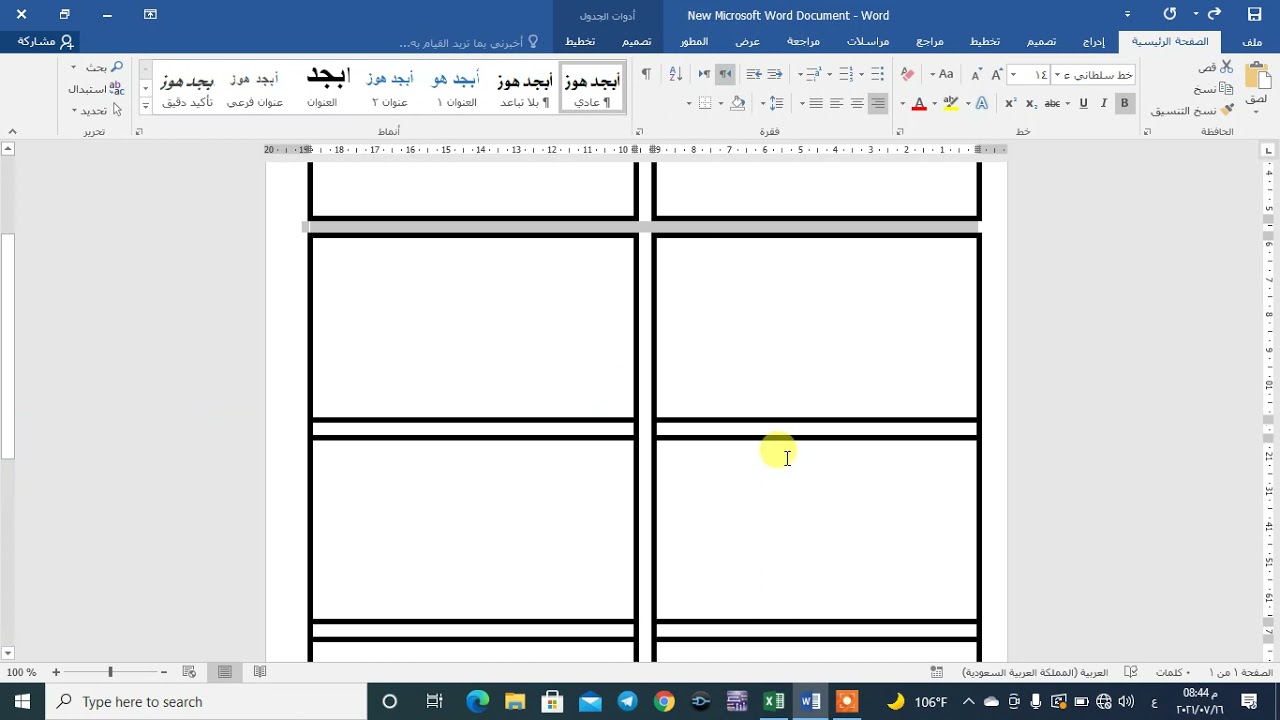Adjust the zoom slider in status bar

click(110, 672)
